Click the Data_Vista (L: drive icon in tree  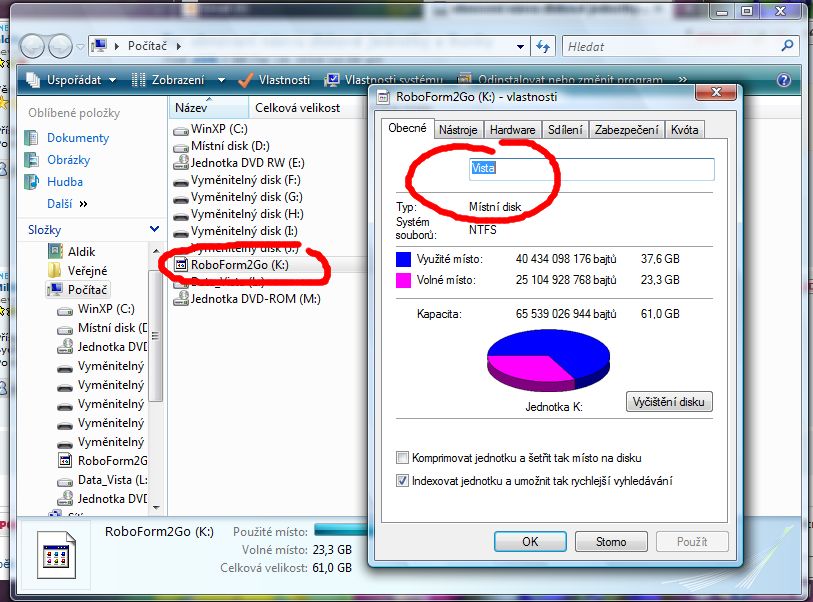point(65,481)
